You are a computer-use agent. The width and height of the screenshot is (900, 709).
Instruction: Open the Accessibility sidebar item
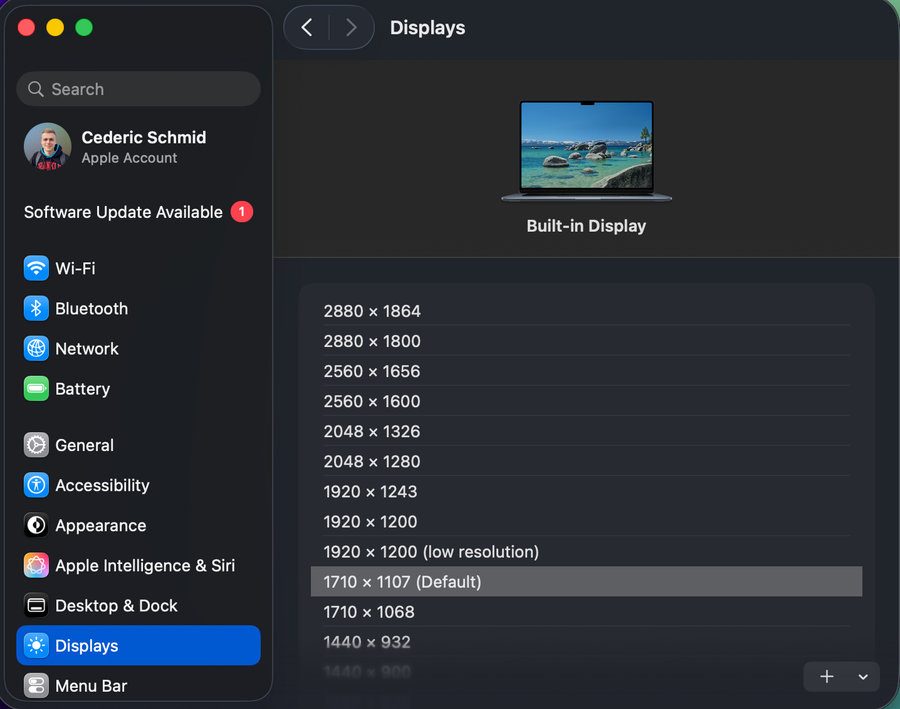tap(138, 485)
